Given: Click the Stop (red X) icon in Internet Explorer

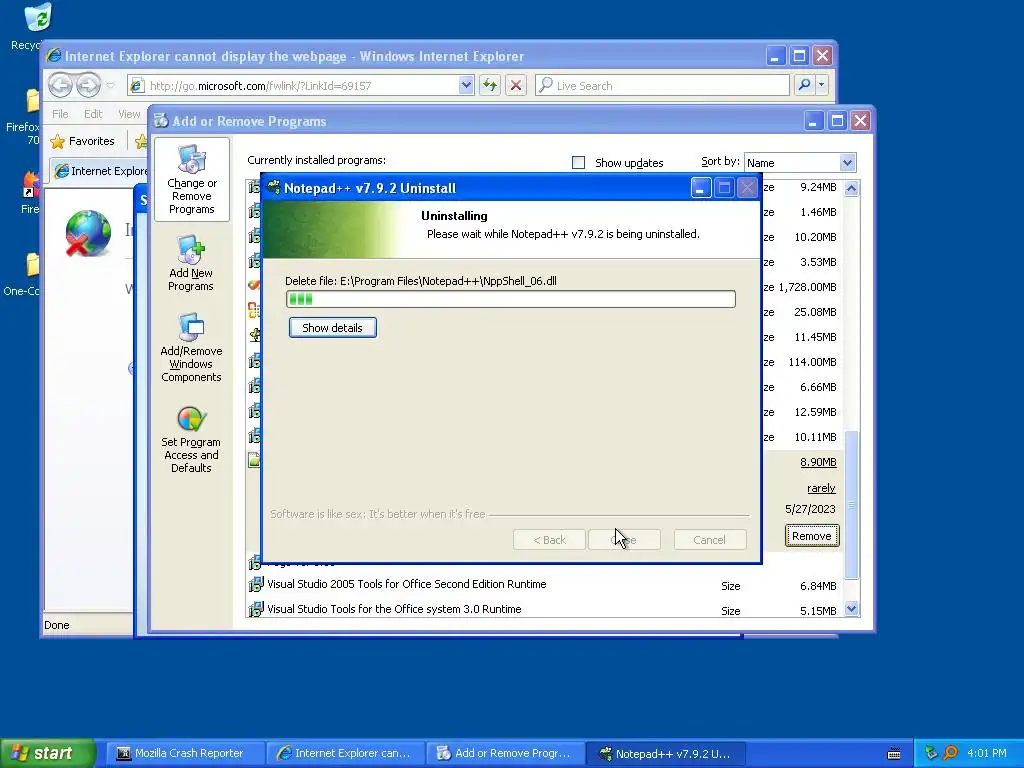Looking at the screenshot, I should (x=516, y=85).
